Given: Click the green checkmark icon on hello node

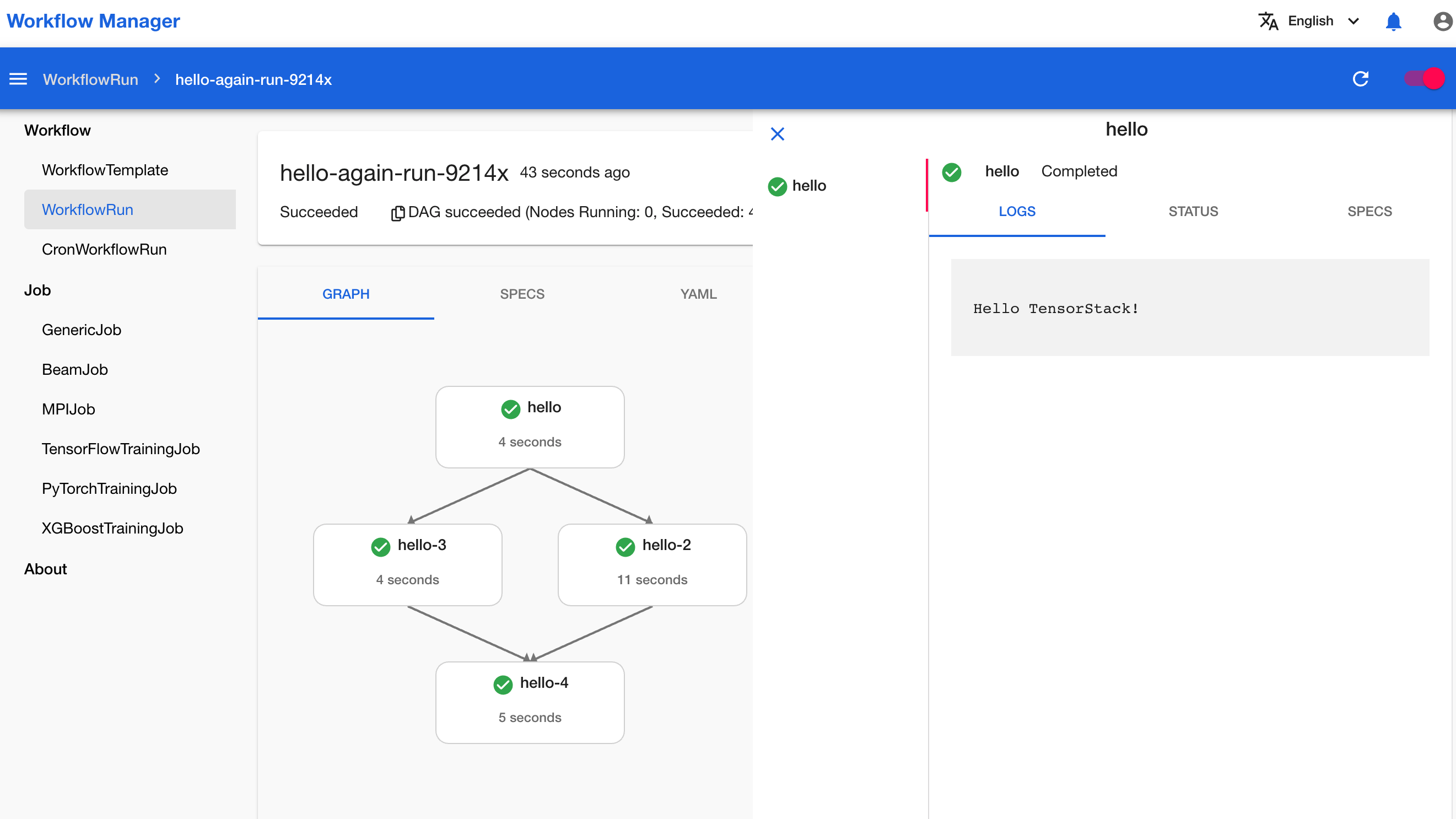Looking at the screenshot, I should coord(510,407).
